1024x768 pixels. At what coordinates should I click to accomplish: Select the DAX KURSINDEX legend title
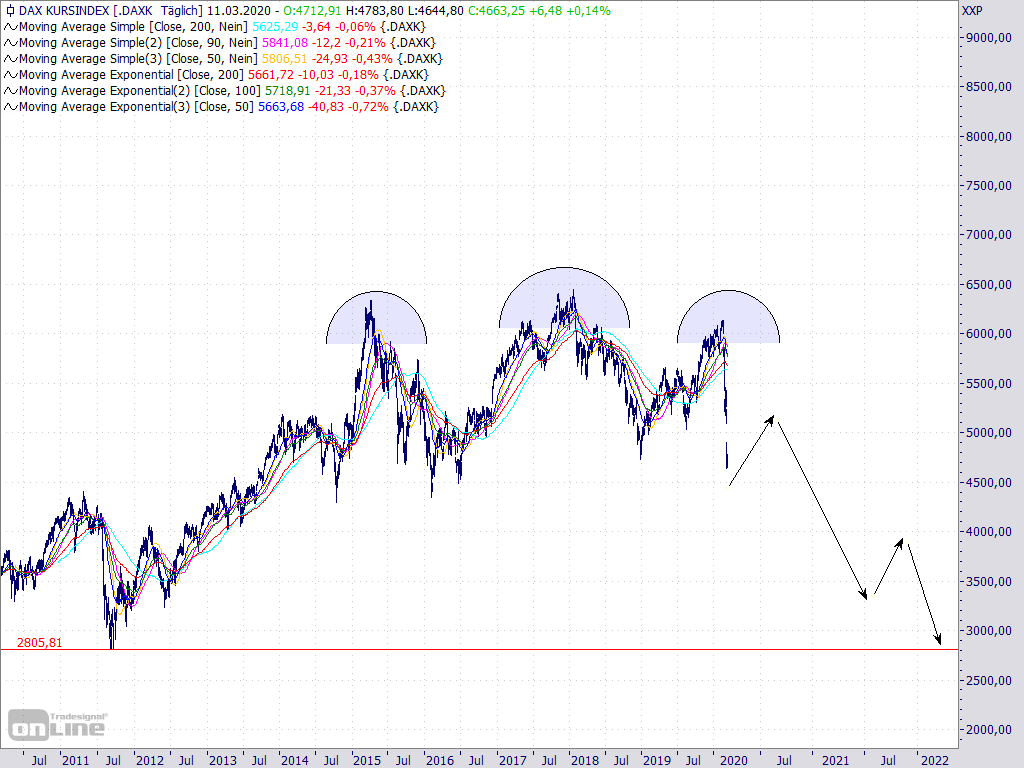pos(65,11)
